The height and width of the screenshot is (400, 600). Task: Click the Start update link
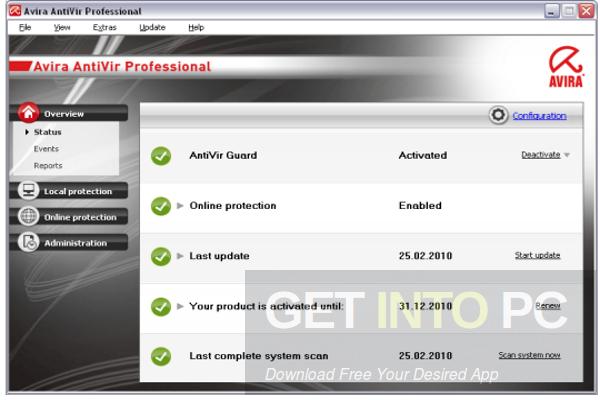537,256
